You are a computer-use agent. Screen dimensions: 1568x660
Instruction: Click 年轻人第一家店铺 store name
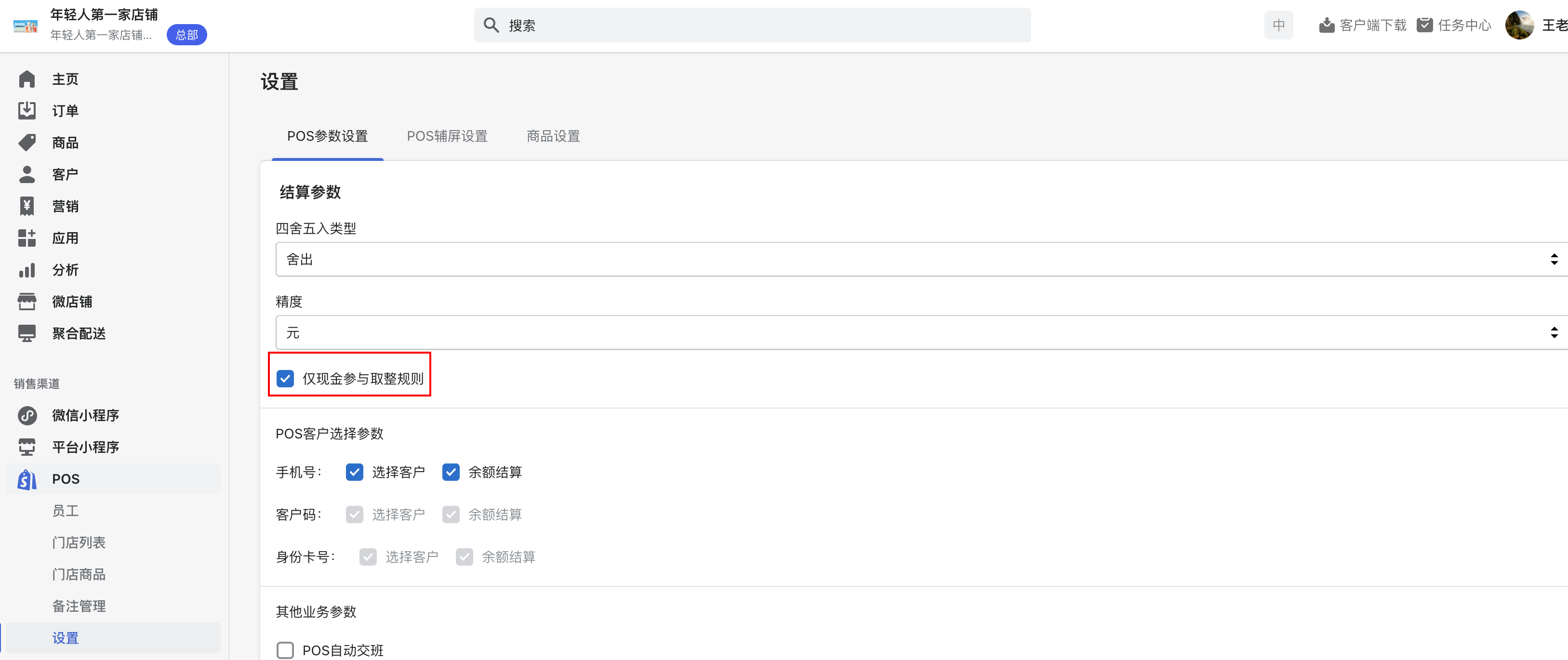click(104, 14)
